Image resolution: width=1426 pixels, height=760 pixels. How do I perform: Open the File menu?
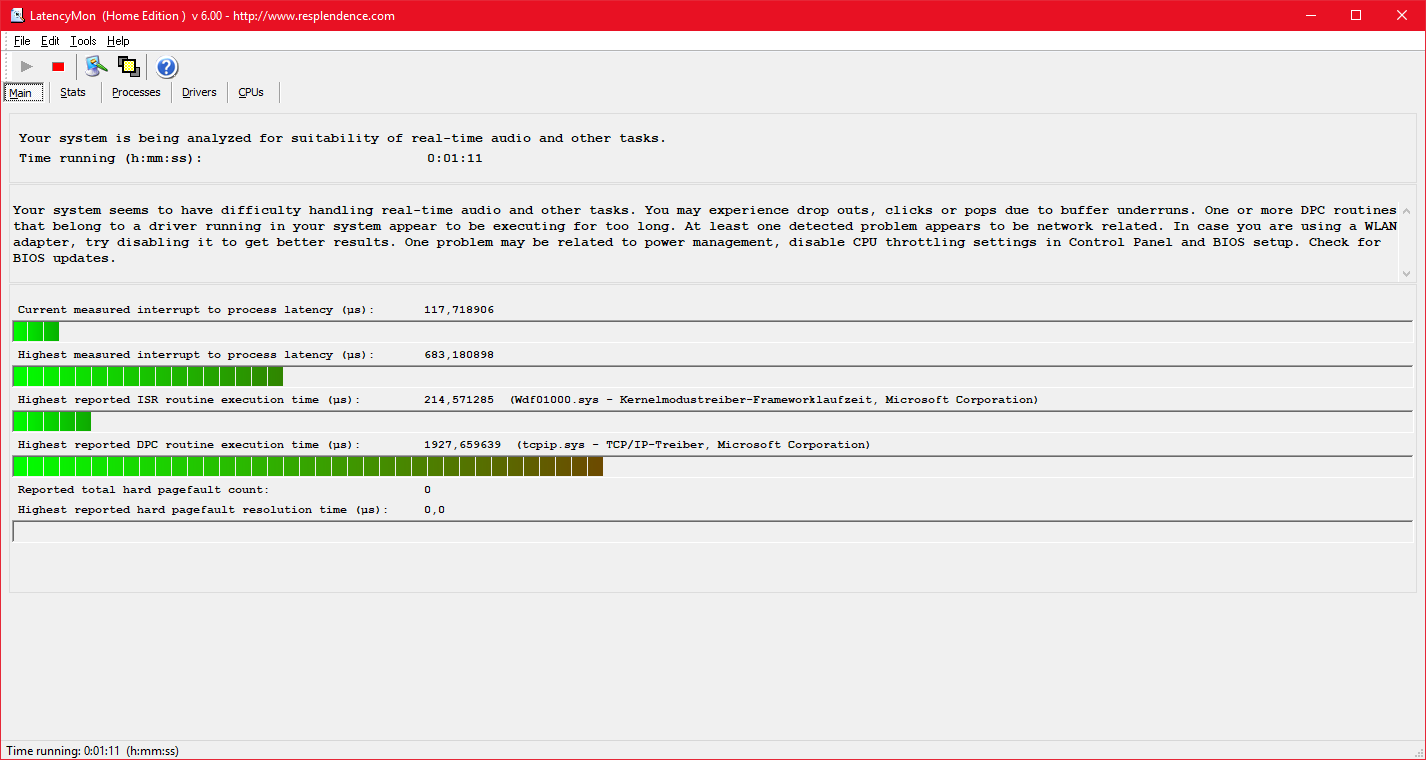[22, 41]
